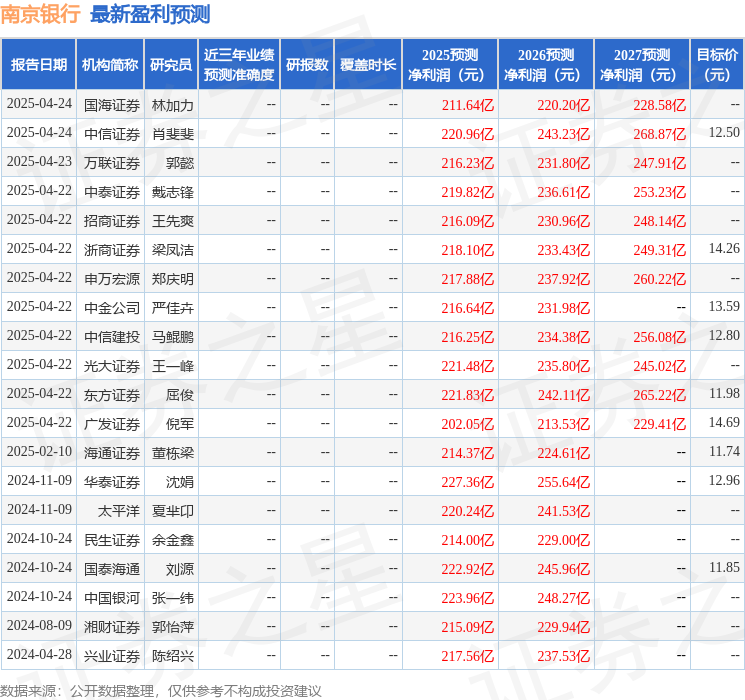
Task: Click the 华泰证券 institution cell
Action: click(x=112, y=482)
